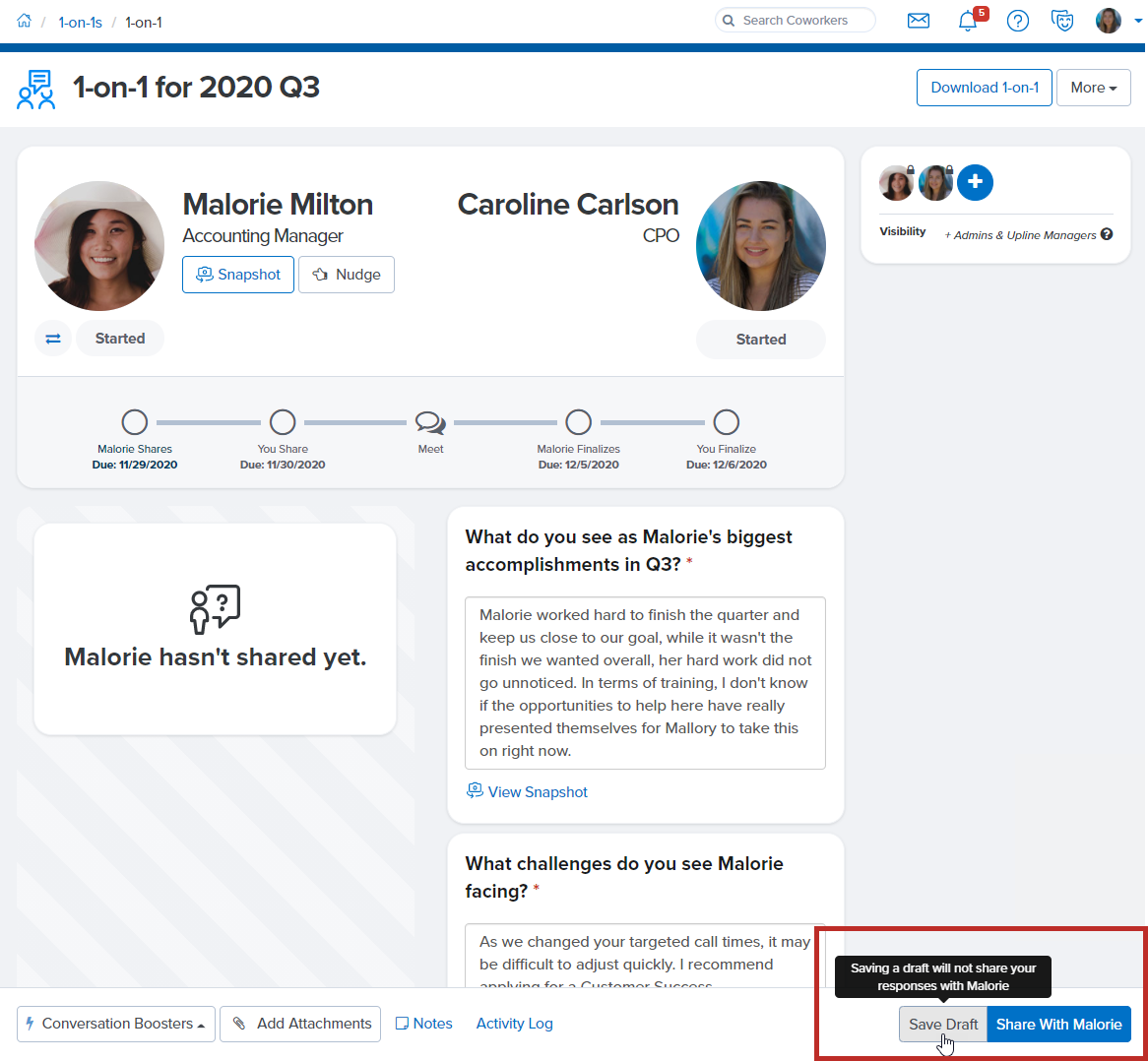Click visibility help question icon
This screenshot has width=1148, height=1061.
(1107, 234)
